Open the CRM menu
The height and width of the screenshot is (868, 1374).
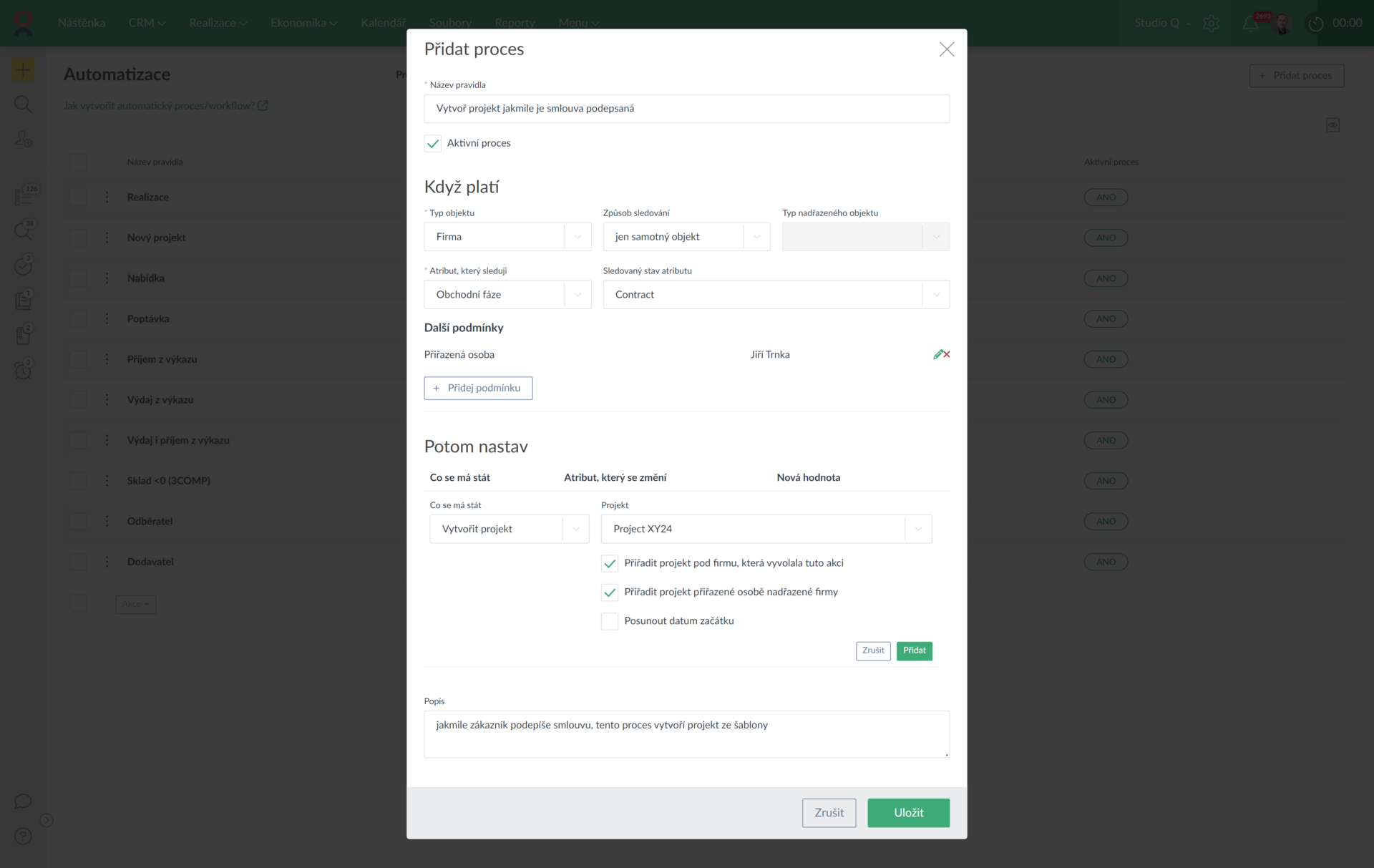[x=146, y=23]
